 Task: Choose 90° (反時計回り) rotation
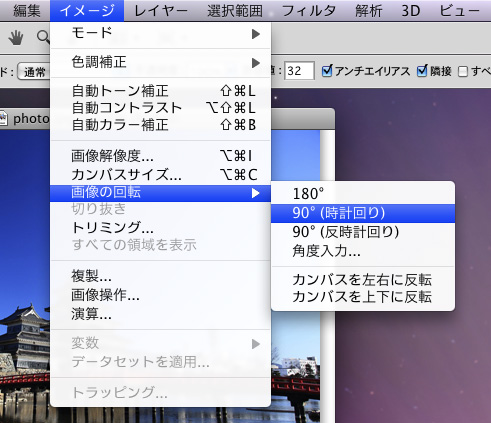(x=363, y=232)
